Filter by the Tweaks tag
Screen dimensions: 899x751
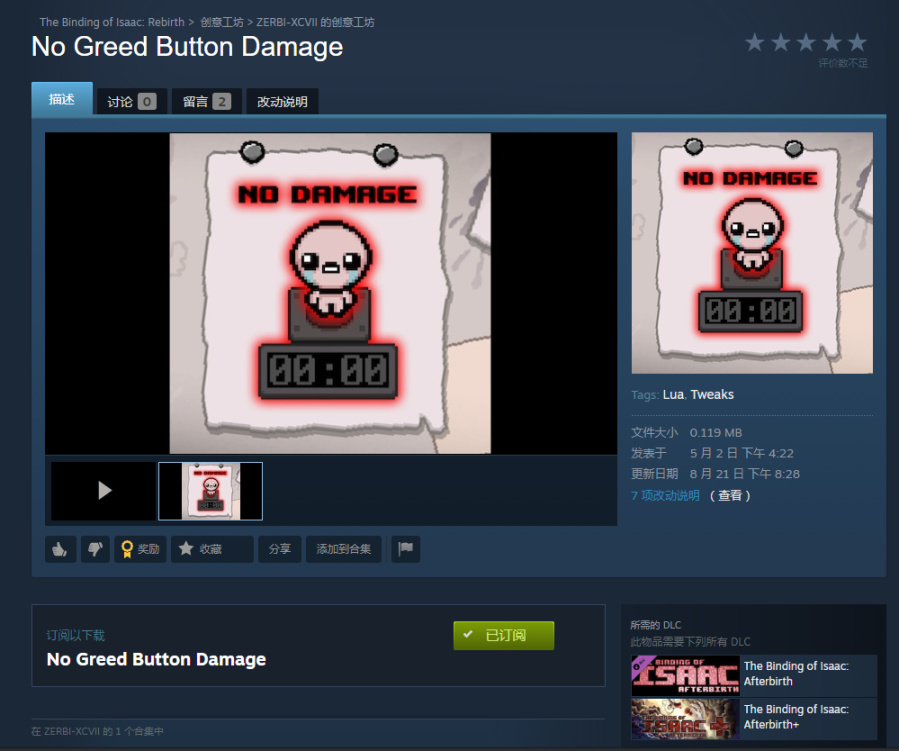point(712,394)
